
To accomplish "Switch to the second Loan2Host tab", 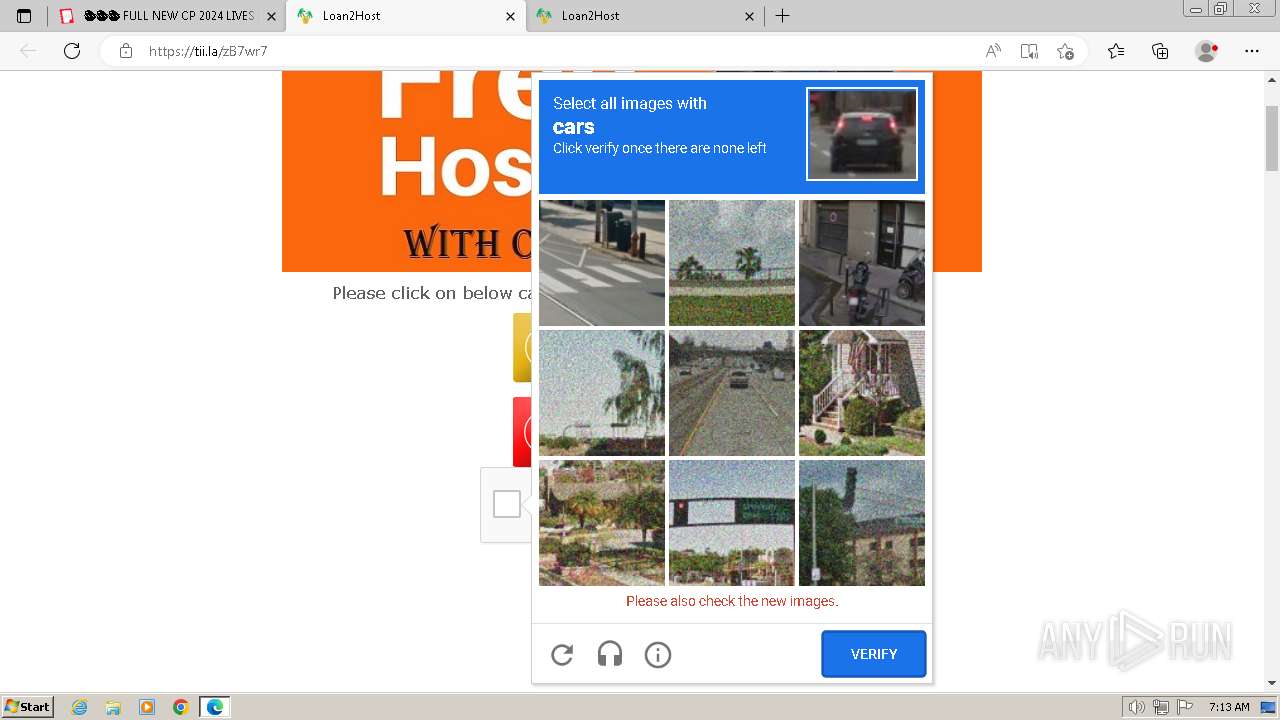I will [645, 16].
